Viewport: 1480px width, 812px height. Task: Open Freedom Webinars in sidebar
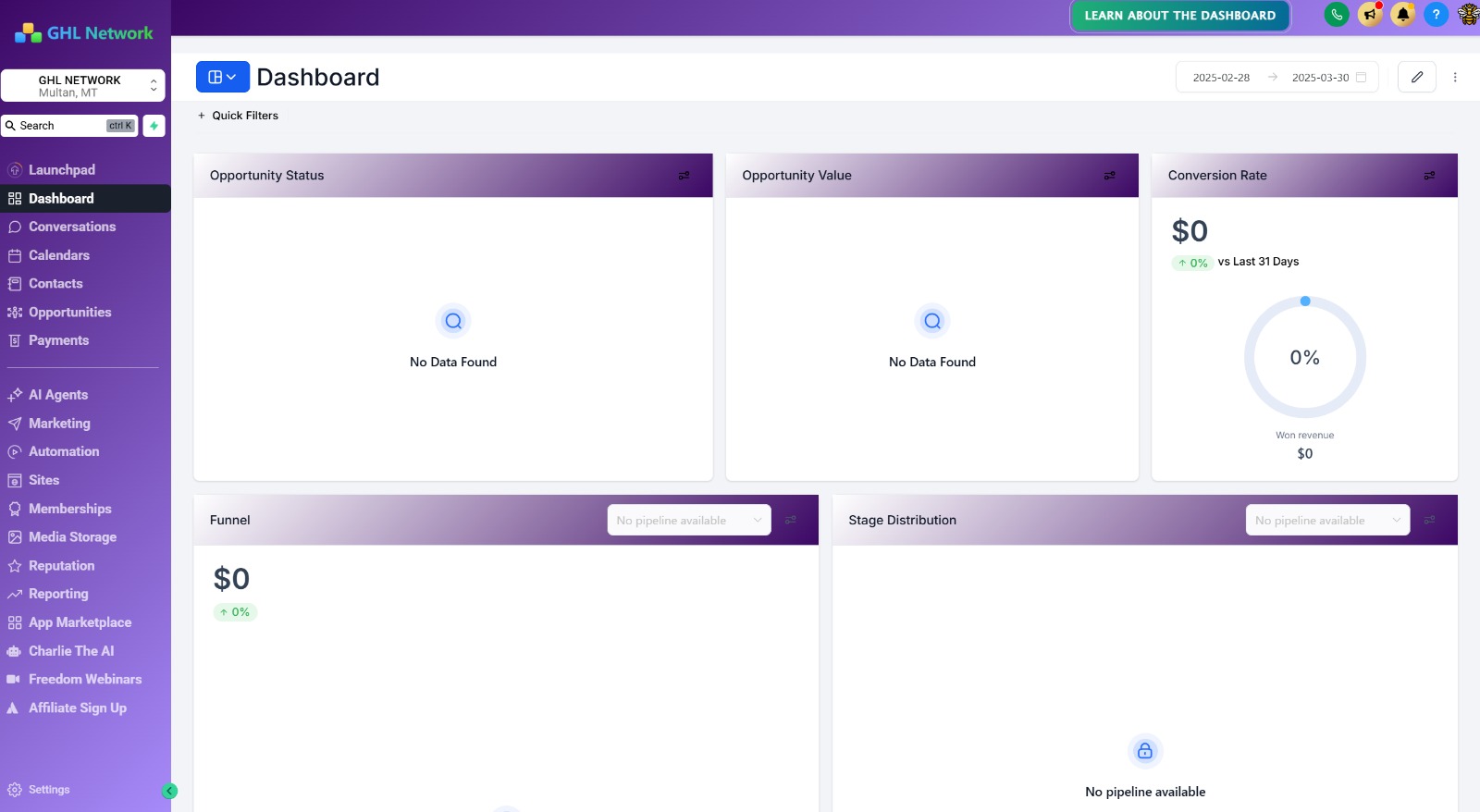[85, 679]
